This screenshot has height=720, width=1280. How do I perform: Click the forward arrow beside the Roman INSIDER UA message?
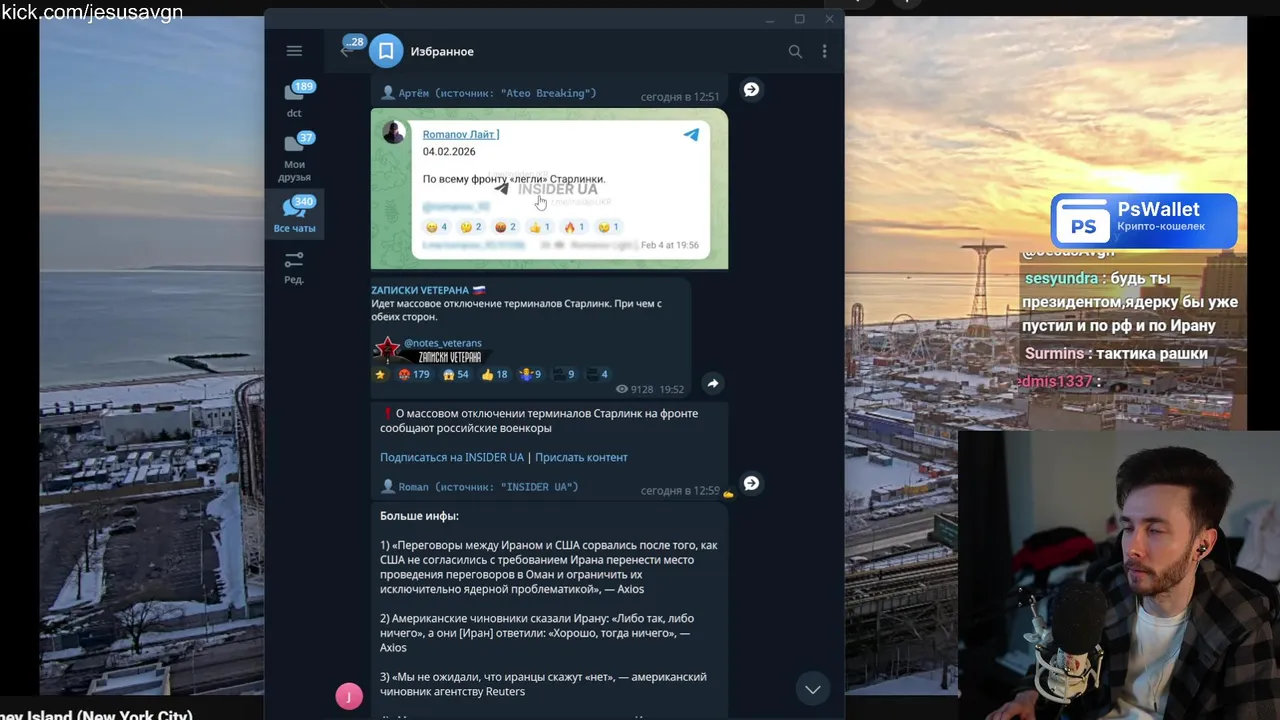(751, 483)
